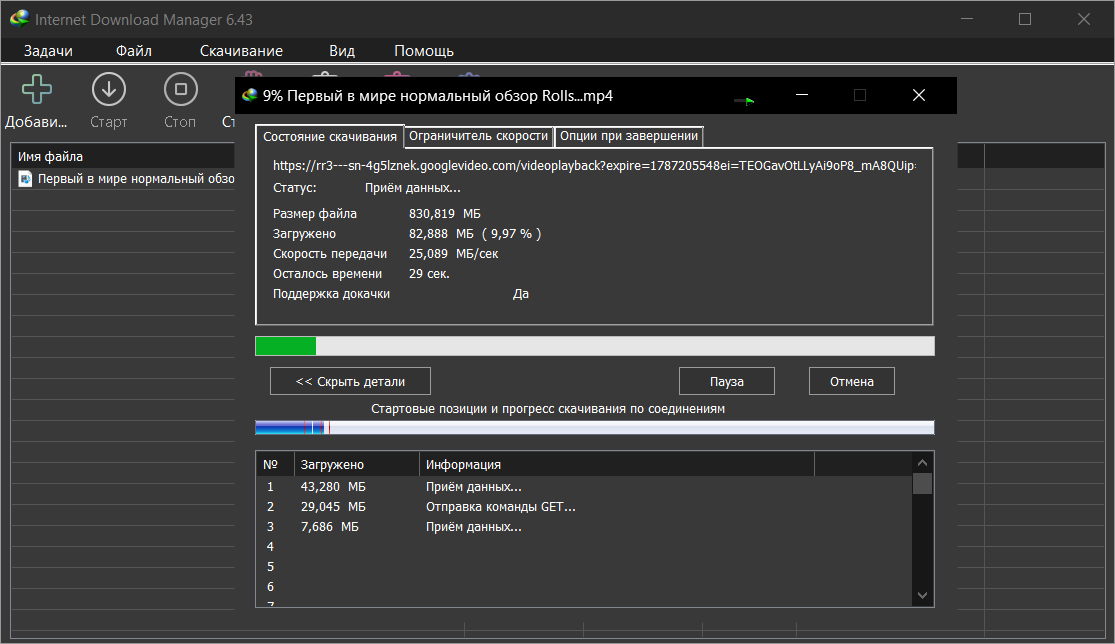This screenshot has width=1115, height=644.
Task: Click the Stop download toolbar icon
Action: 181,90
